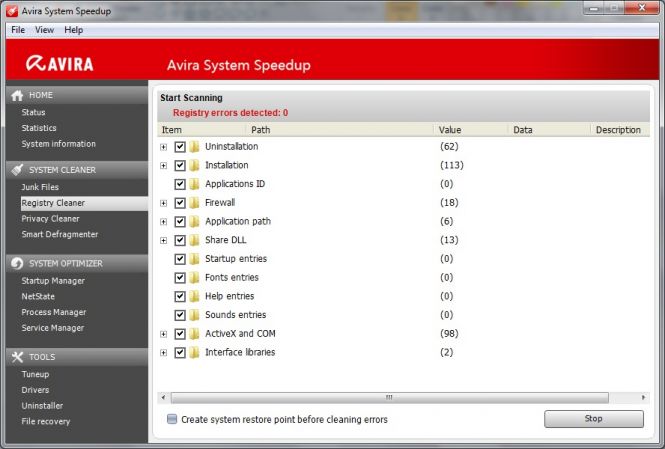Open Service Manager in sidebar
This screenshot has height=449, width=665.
[x=53, y=328]
